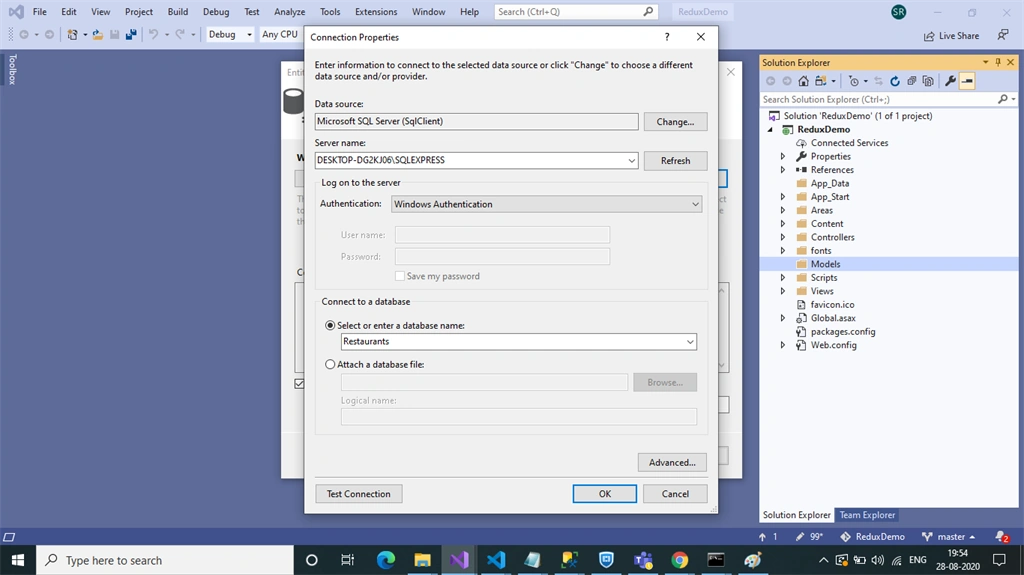Click Refresh icon in Solution Explorer toolbar
This screenshot has height=575, width=1024.
coord(895,81)
